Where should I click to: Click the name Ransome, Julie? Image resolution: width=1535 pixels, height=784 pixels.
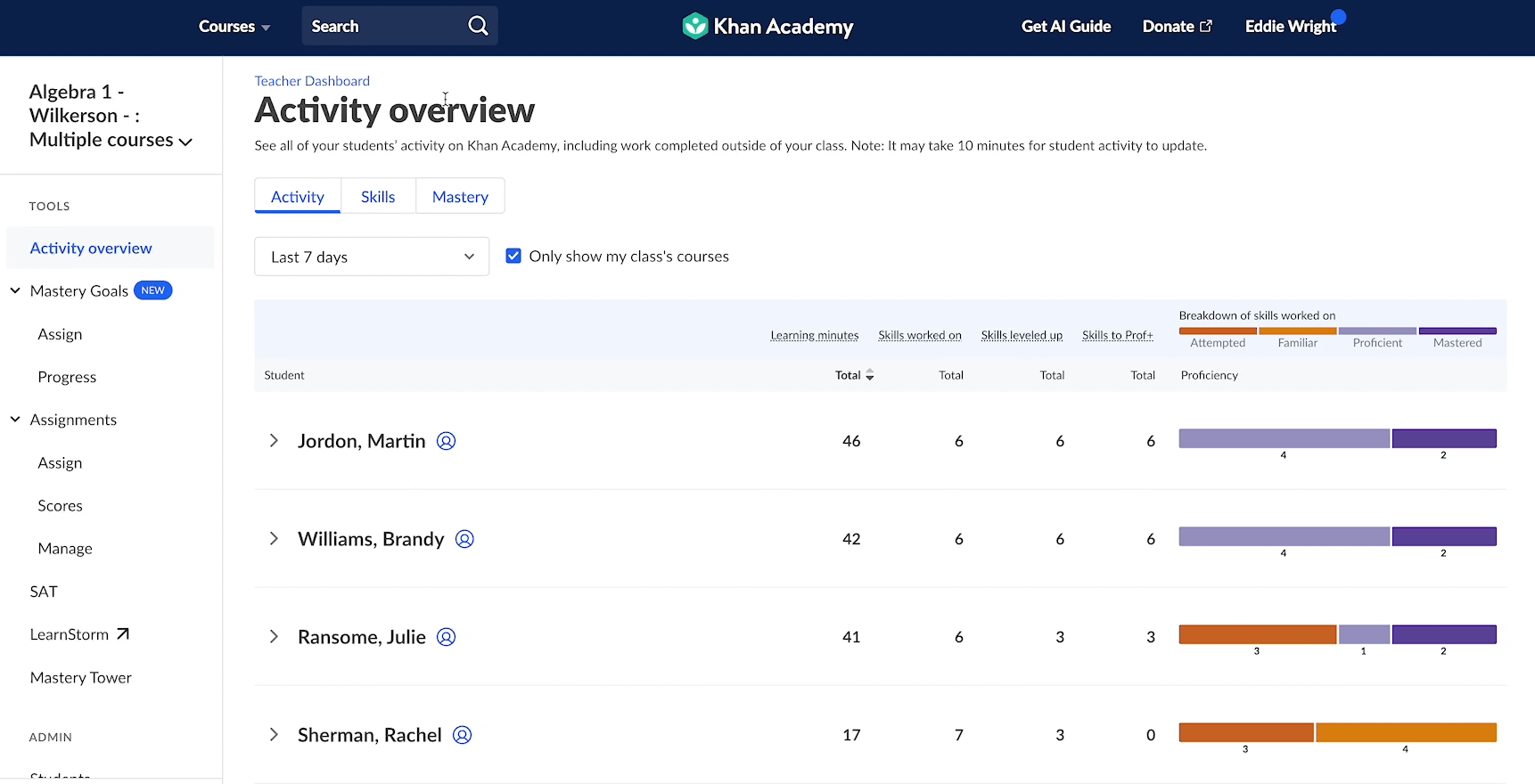point(361,637)
